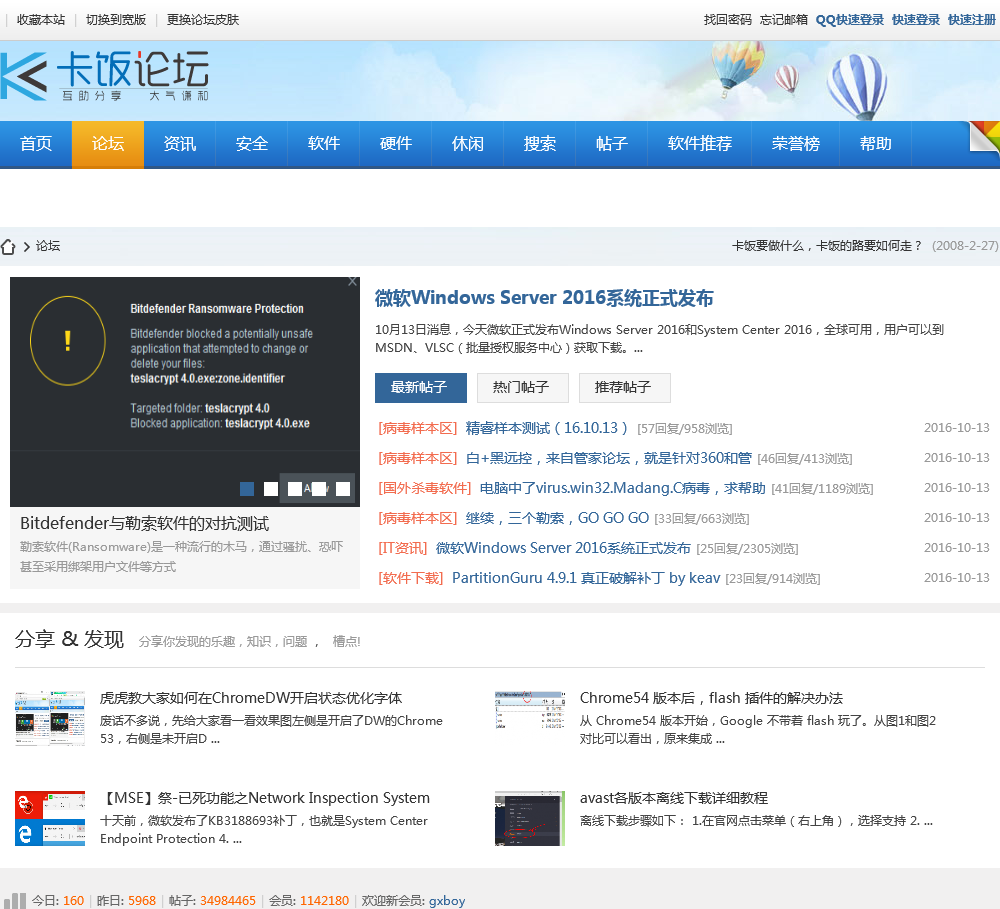Switch to 热门帖子 tab
This screenshot has width=1000, height=909.
coord(523,388)
